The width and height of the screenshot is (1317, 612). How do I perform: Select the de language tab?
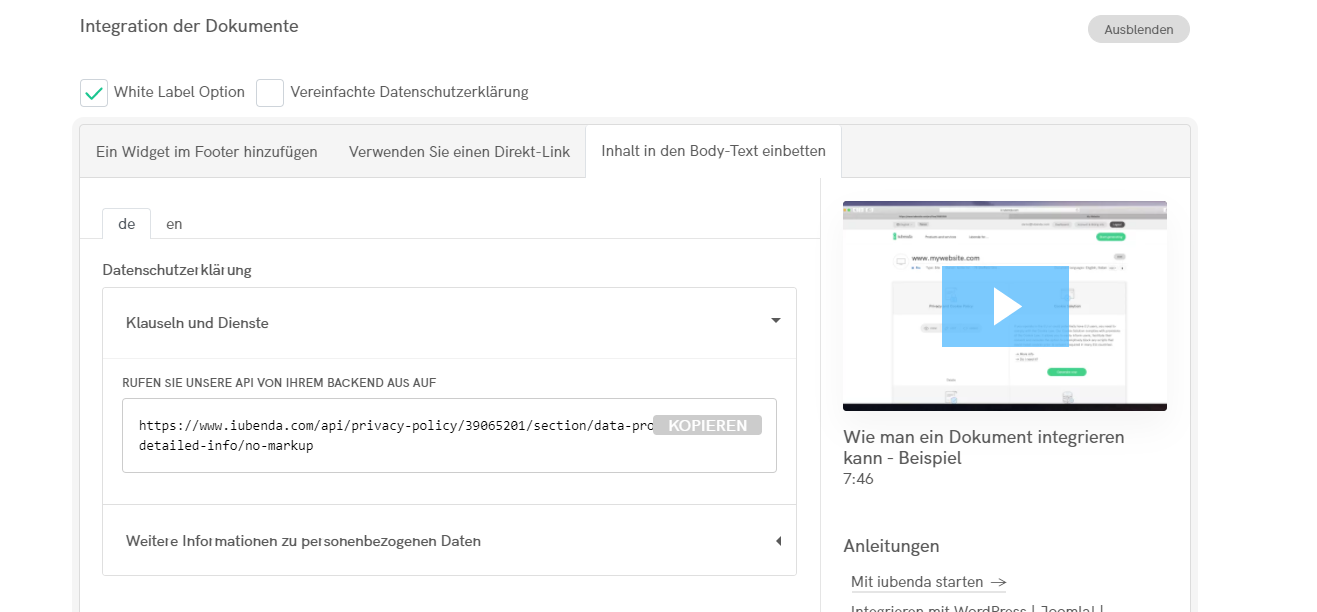pos(126,224)
